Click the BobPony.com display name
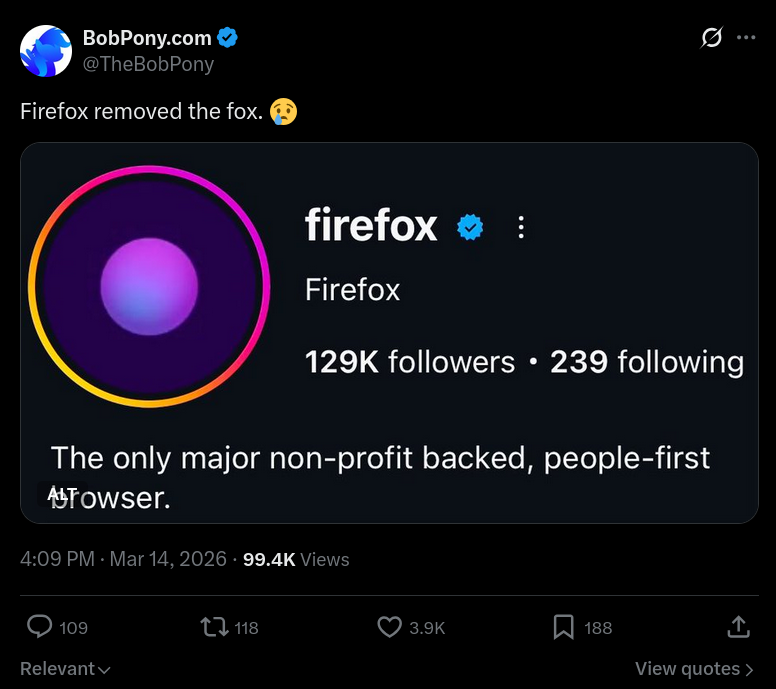 [x=147, y=38]
